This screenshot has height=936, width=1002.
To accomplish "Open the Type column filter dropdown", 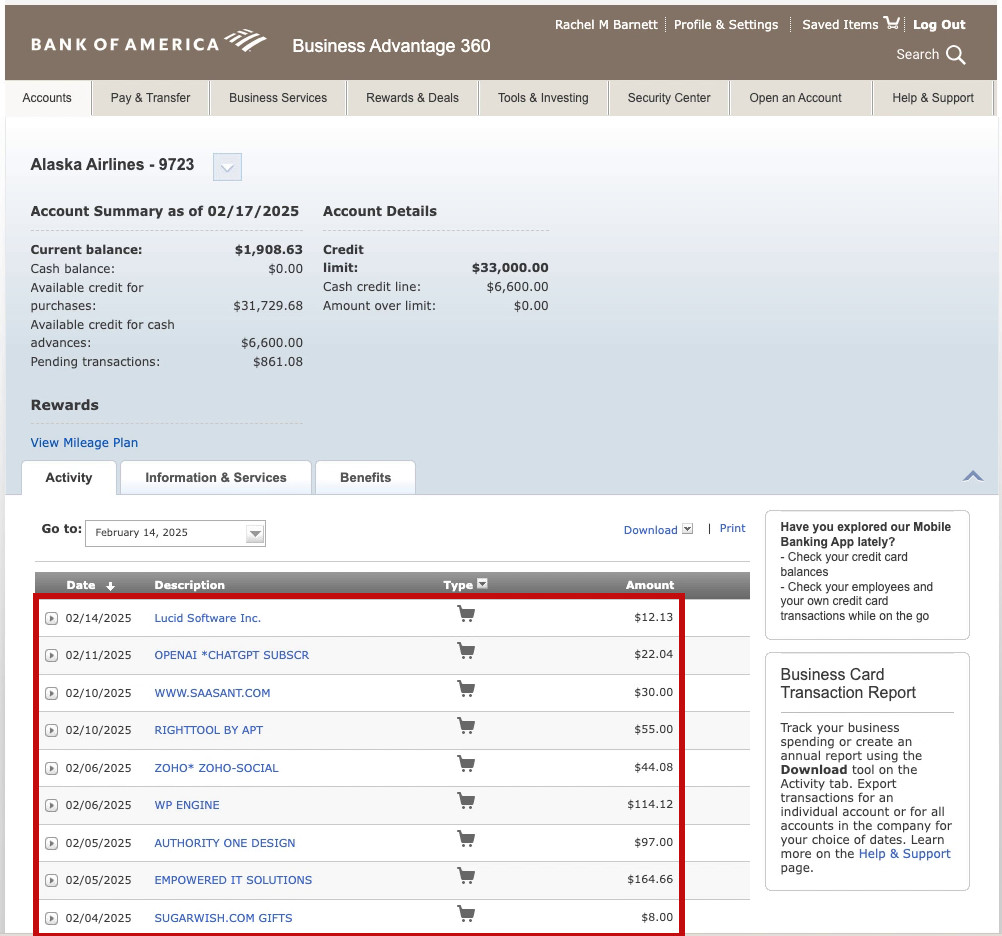I will [x=482, y=583].
